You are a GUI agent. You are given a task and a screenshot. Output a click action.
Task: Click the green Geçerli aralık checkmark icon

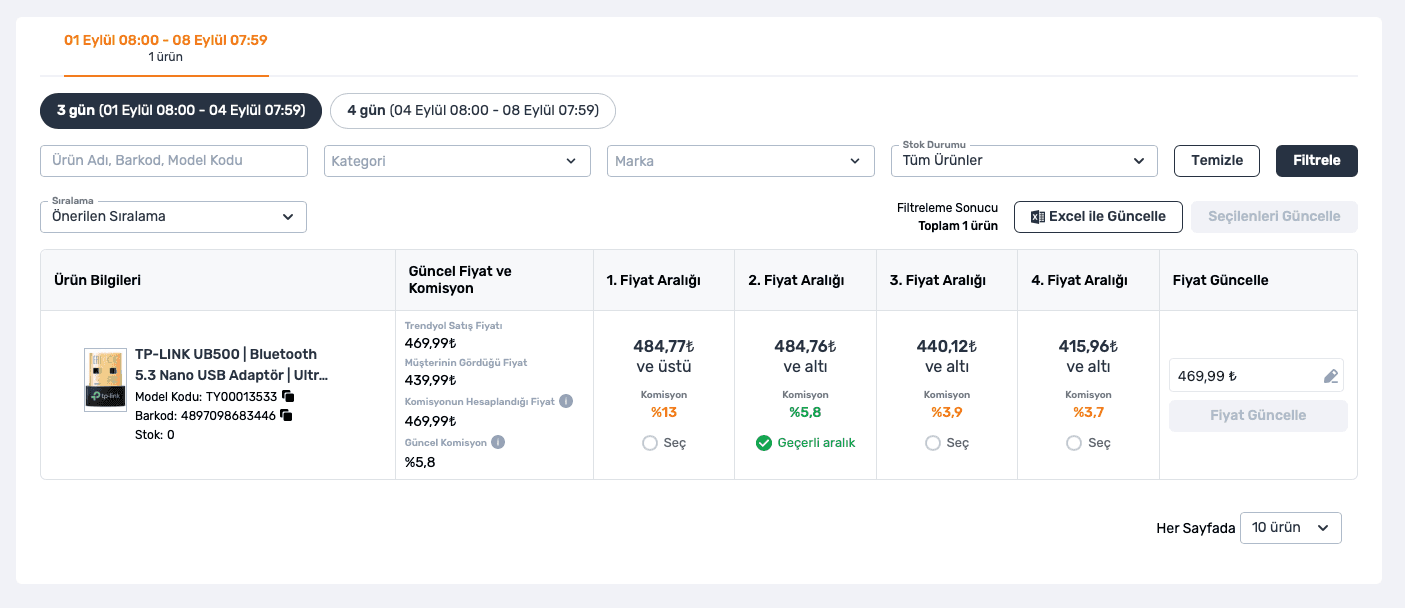(x=764, y=443)
